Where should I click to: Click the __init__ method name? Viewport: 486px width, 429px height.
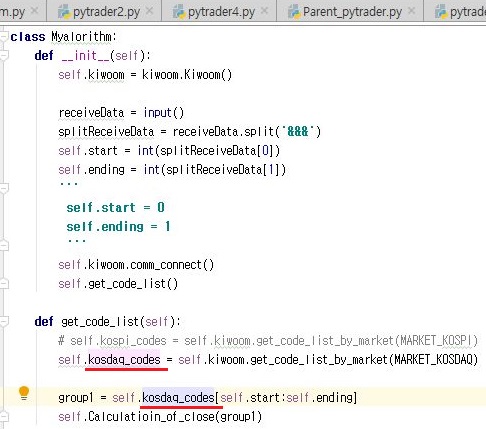pyautogui.click(x=86, y=56)
